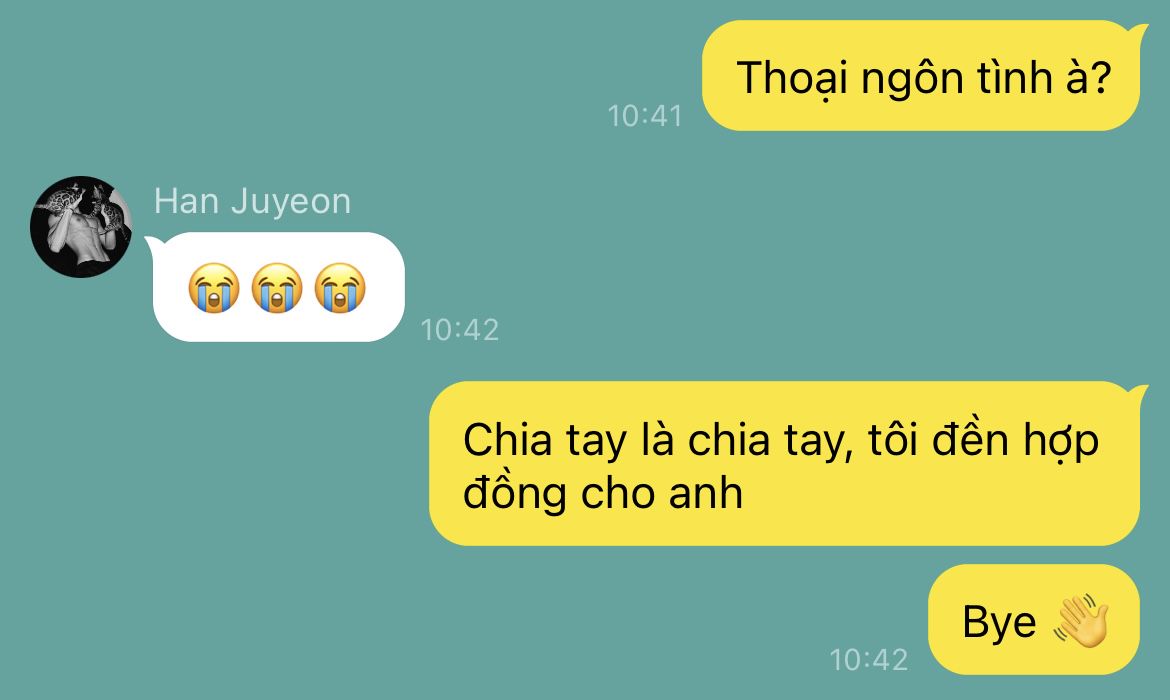
Task: Click the tail of the white message bubble
Action: [150, 242]
